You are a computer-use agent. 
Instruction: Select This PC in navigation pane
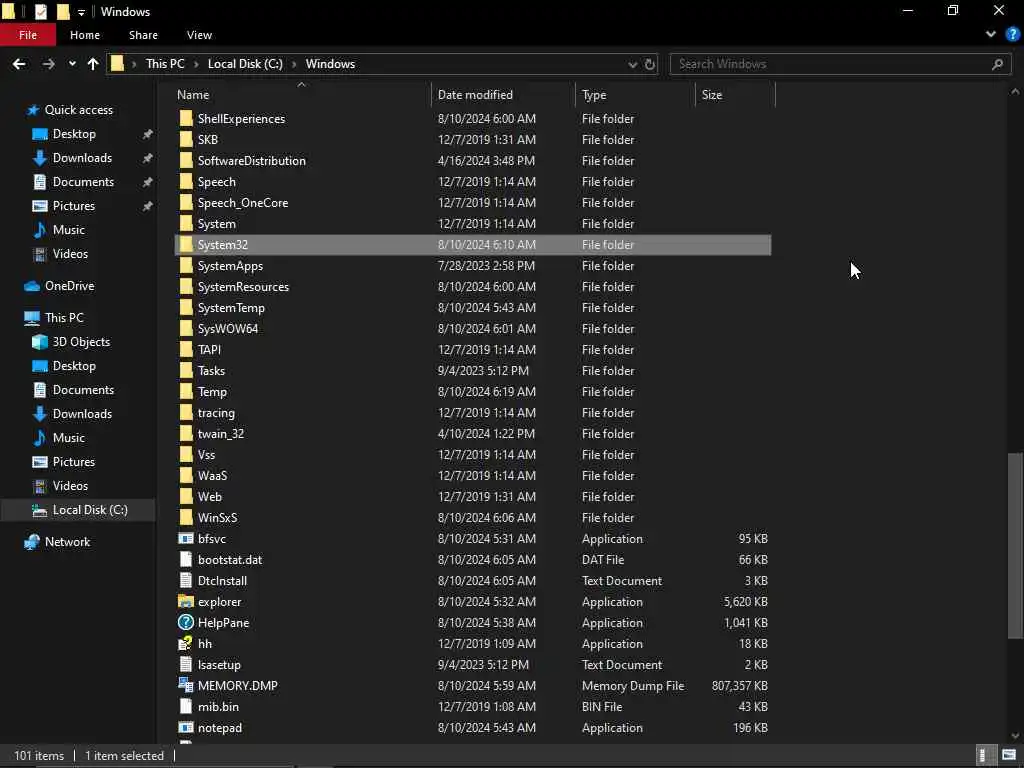tap(64, 318)
